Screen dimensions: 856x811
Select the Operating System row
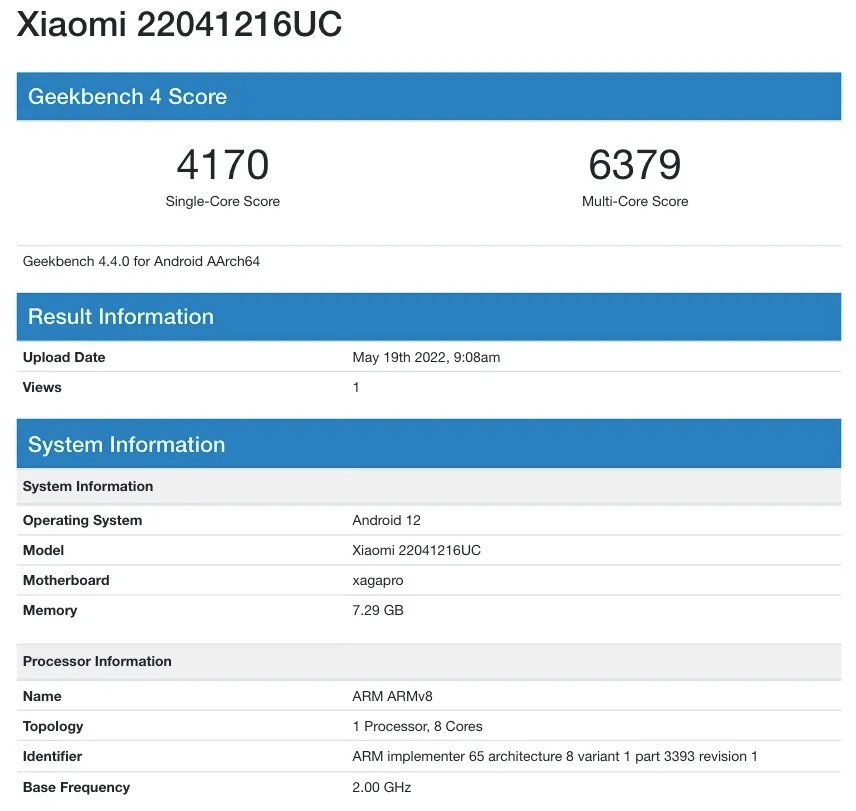point(83,520)
